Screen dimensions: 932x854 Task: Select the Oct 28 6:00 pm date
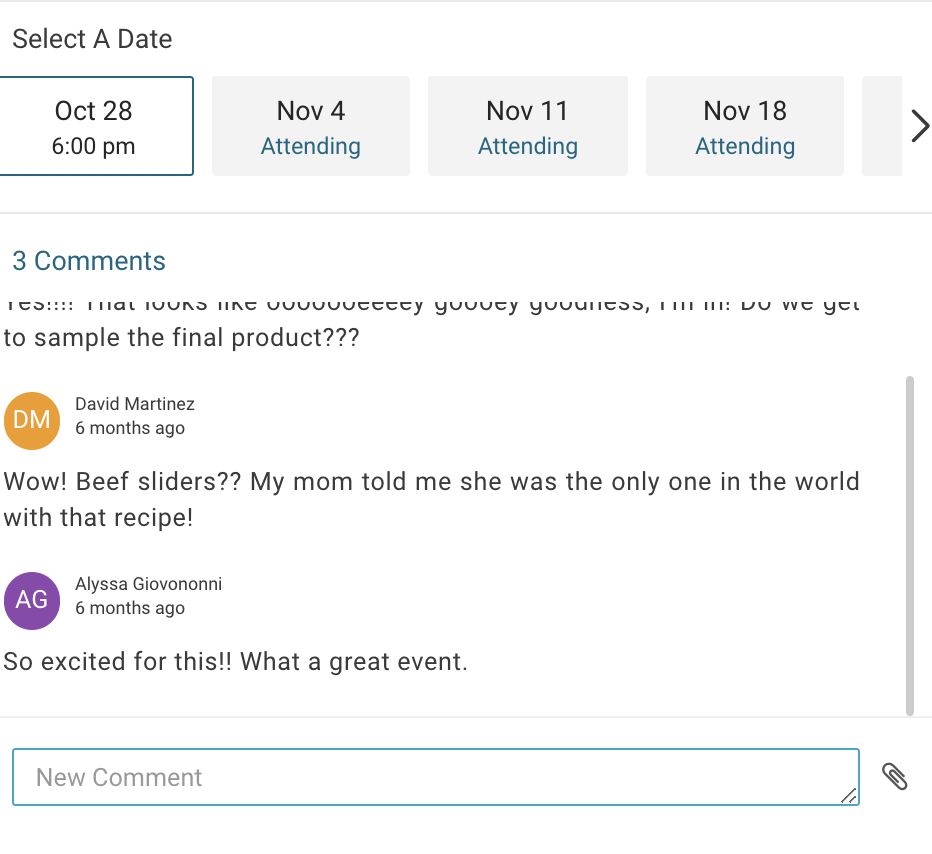(95, 126)
